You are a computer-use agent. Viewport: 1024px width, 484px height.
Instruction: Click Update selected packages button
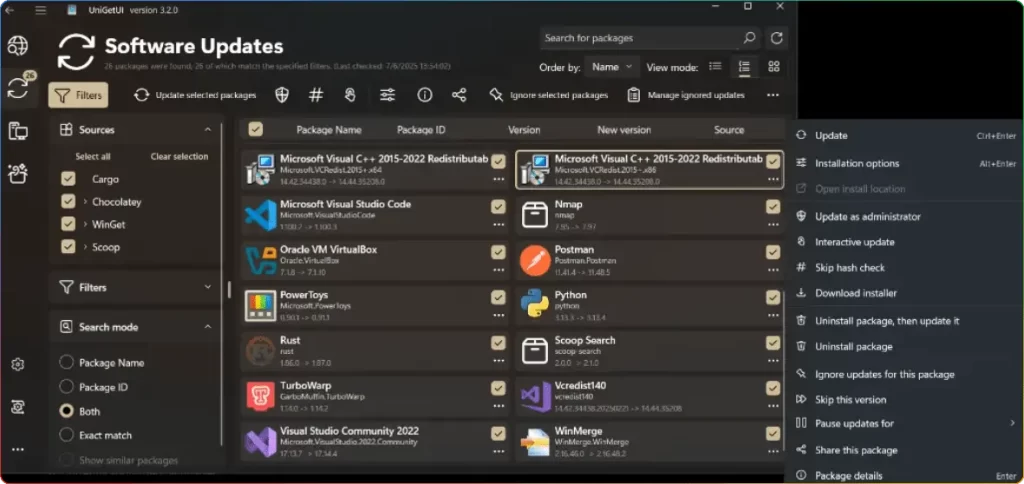195,95
